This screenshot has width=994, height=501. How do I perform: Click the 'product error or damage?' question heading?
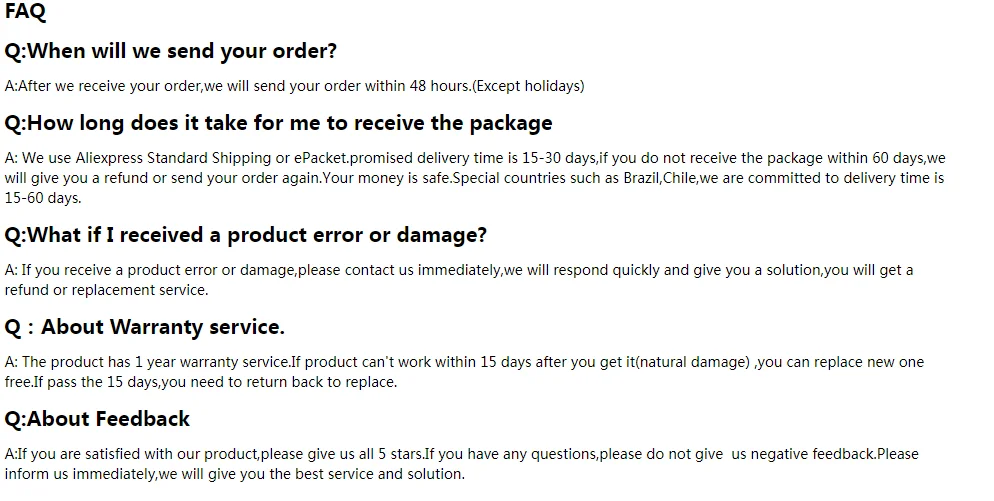[x=356, y=235]
